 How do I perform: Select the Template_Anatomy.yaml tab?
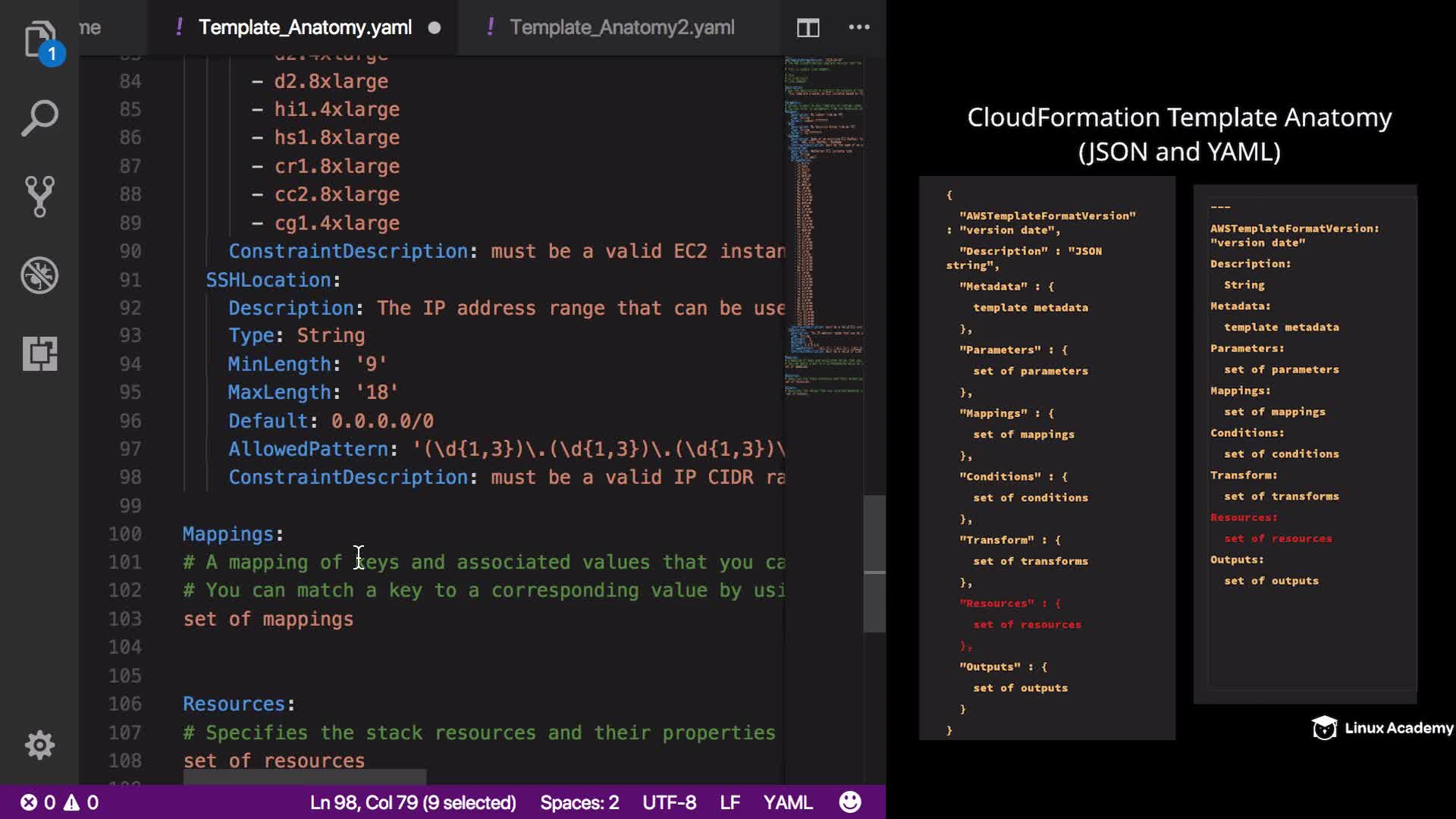305,27
